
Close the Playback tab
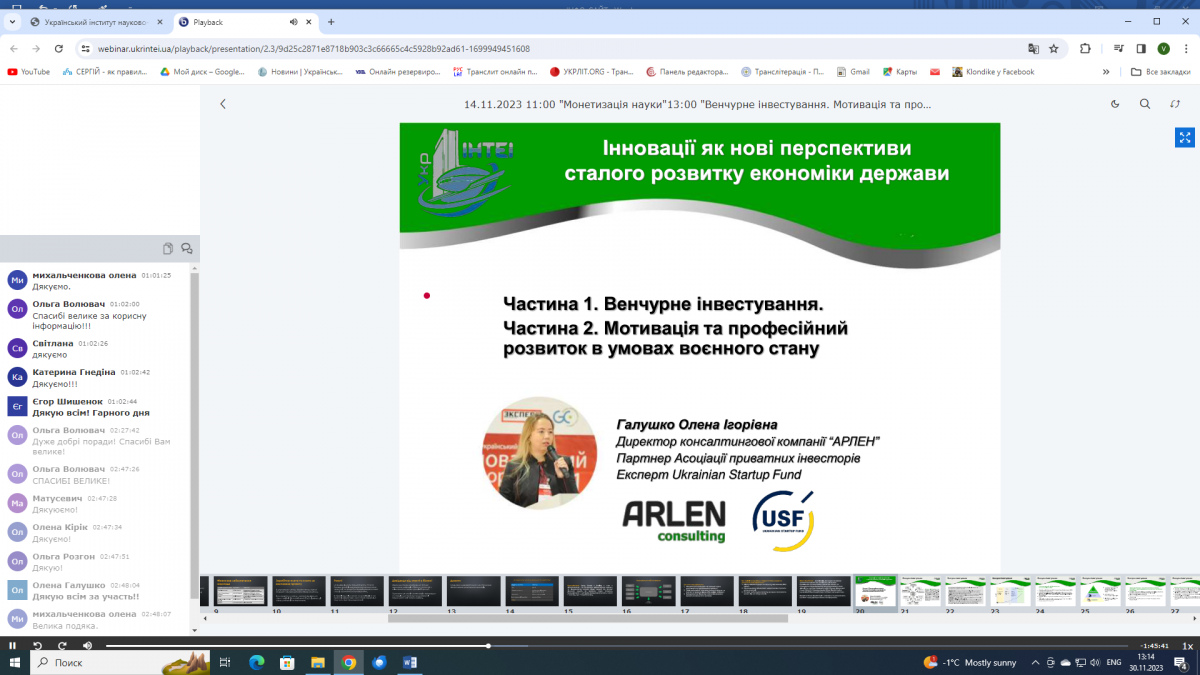[x=309, y=21]
